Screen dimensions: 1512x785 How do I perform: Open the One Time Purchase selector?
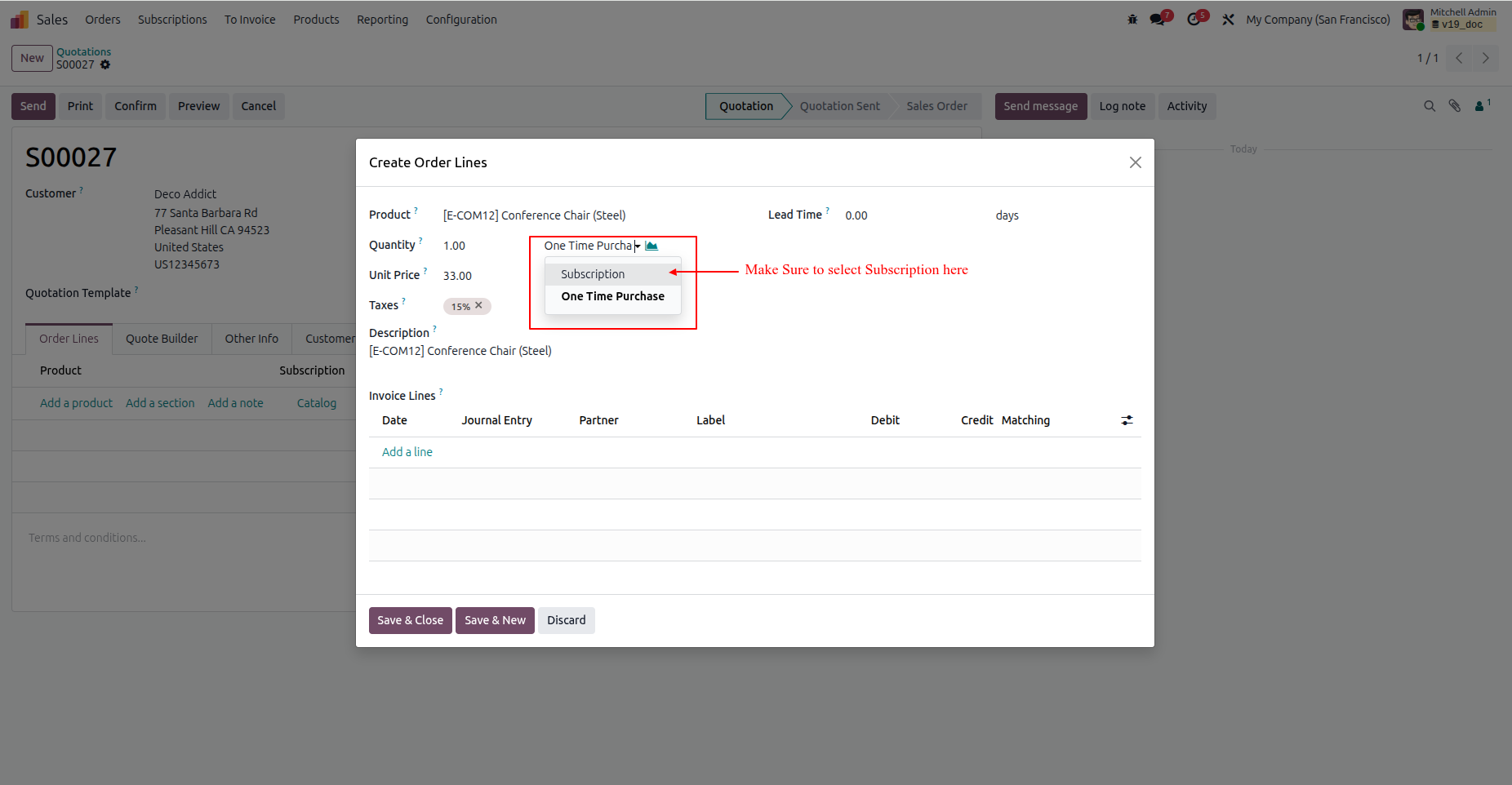coord(592,246)
